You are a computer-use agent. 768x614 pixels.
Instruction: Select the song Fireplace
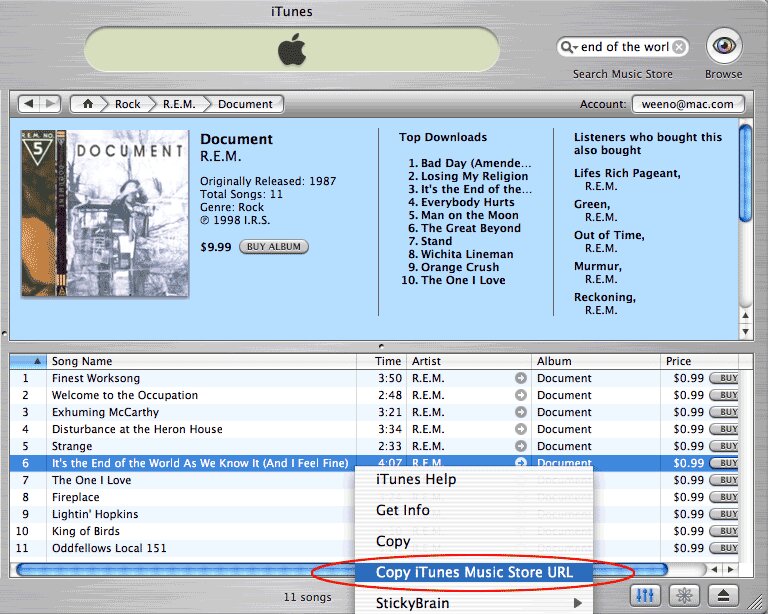75,497
